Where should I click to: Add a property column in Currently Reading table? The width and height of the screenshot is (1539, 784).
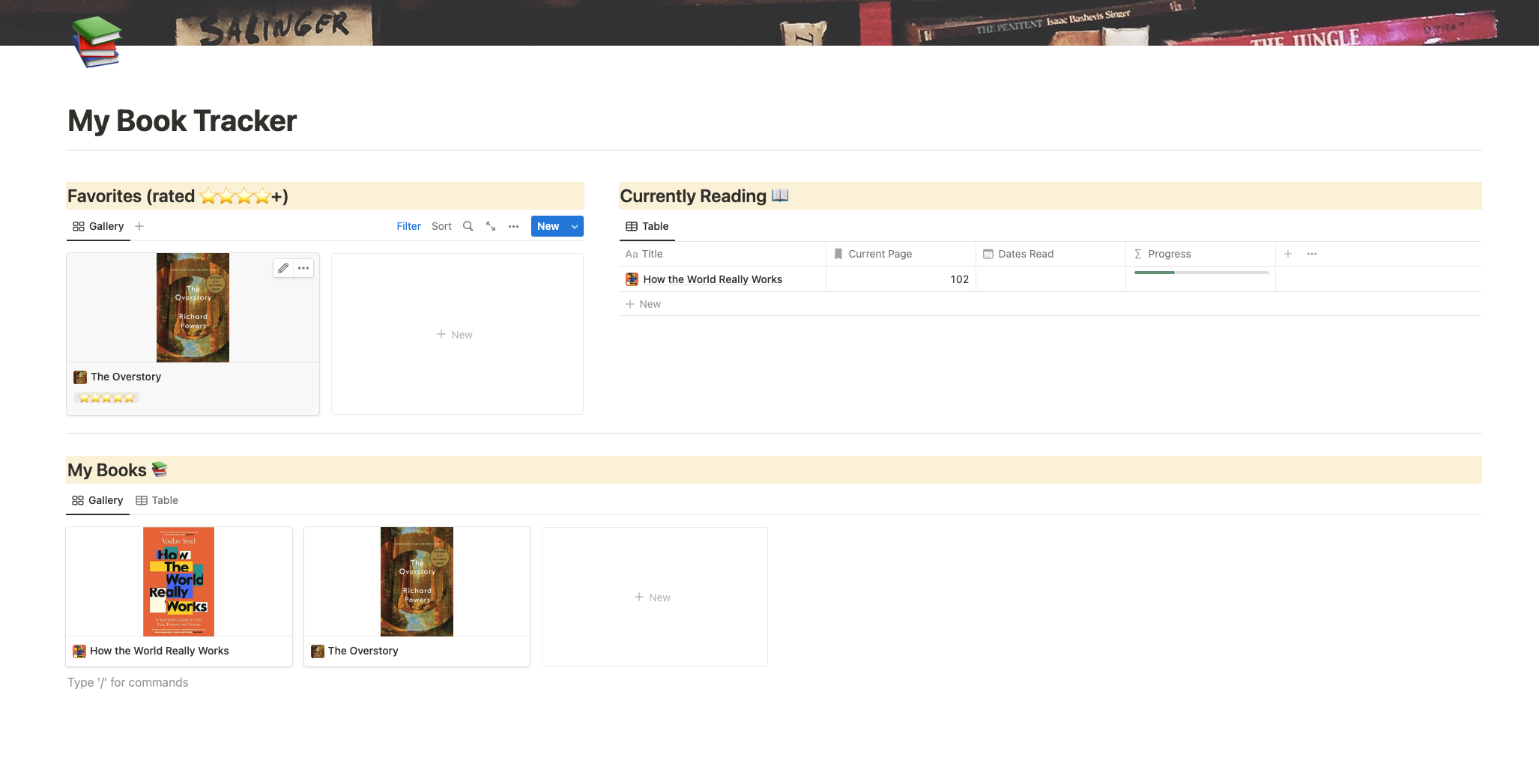pyautogui.click(x=1288, y=254)
